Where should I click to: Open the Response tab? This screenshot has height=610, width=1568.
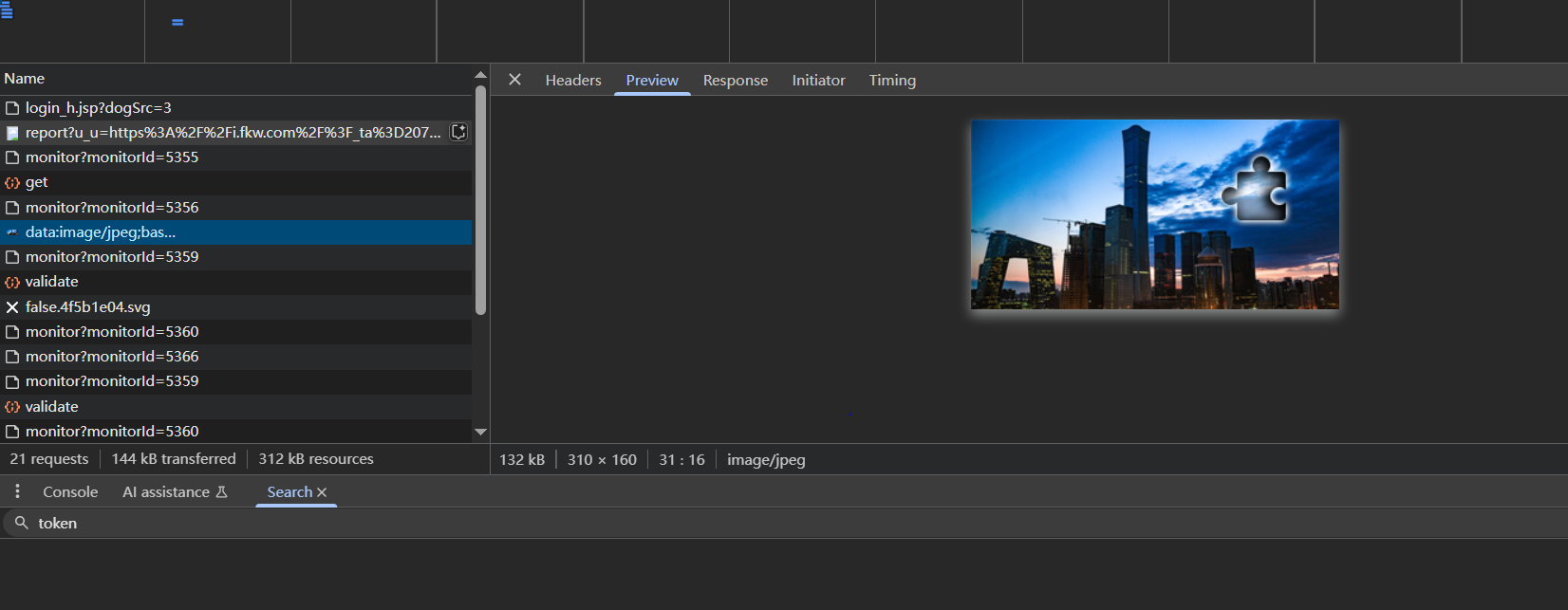(735, 81)
